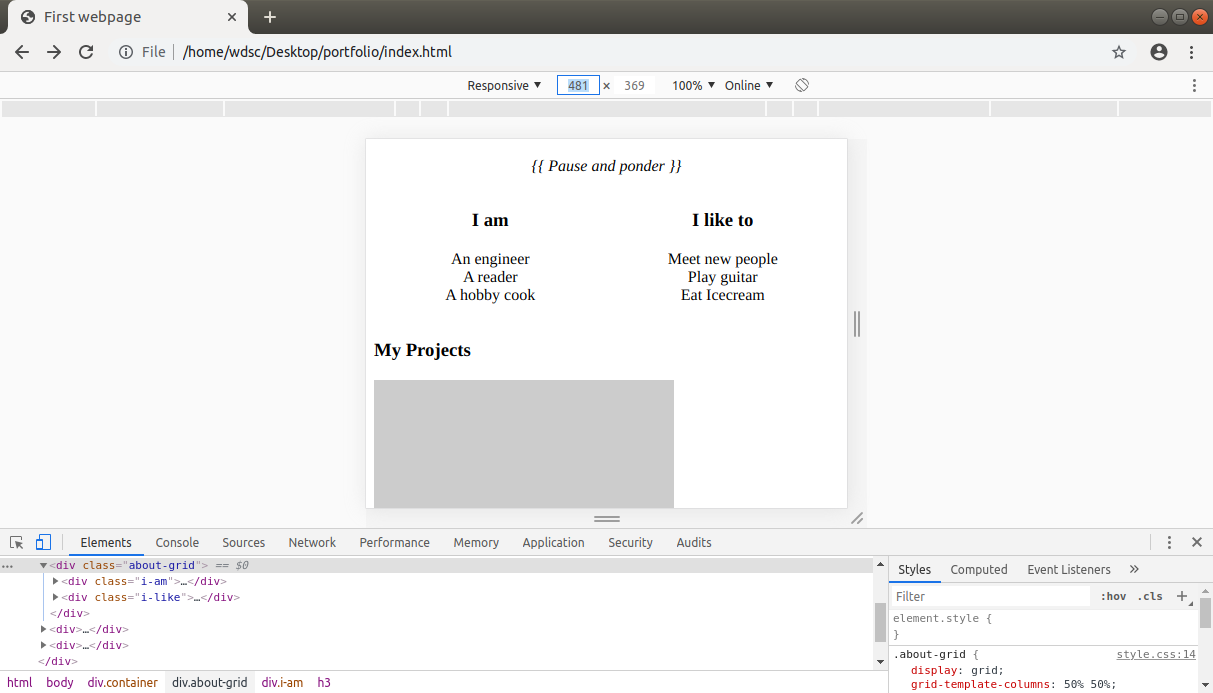The width and height of the screenshot is (1213, 693).
Task: Open device toolbar more options menu
Action: [x=1194, y=85]
